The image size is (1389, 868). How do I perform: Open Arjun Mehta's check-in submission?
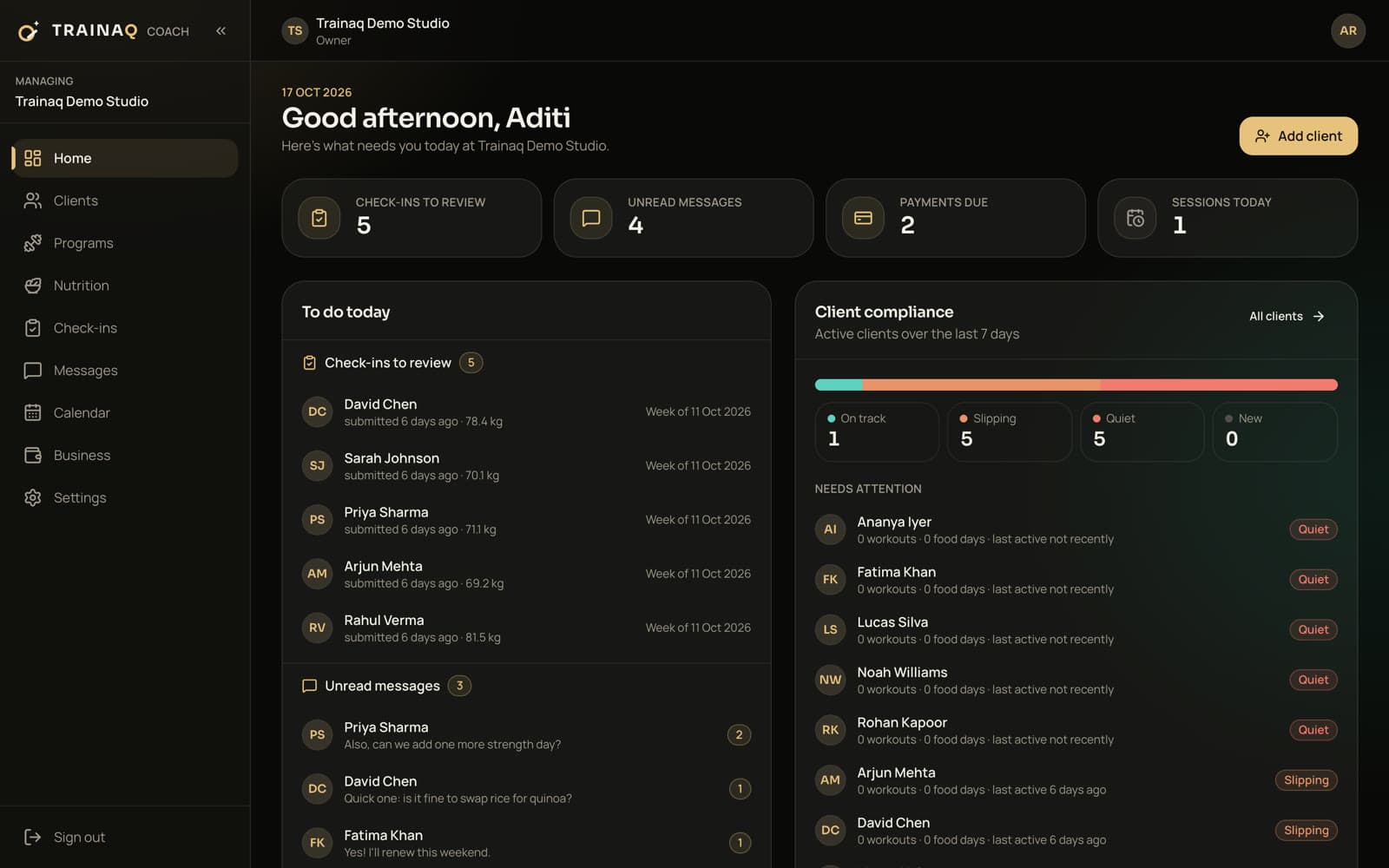point(526,574)
